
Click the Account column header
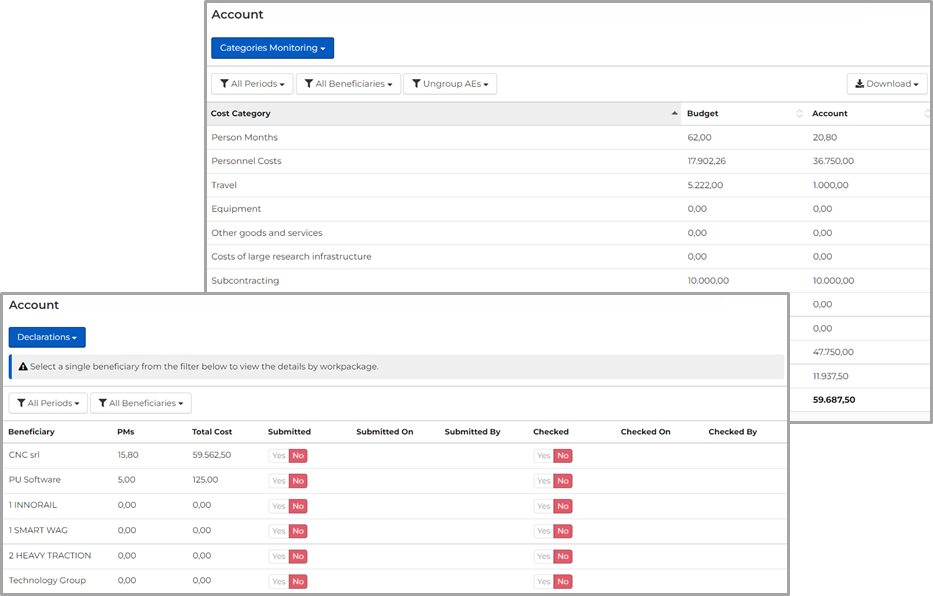point(830,114)
